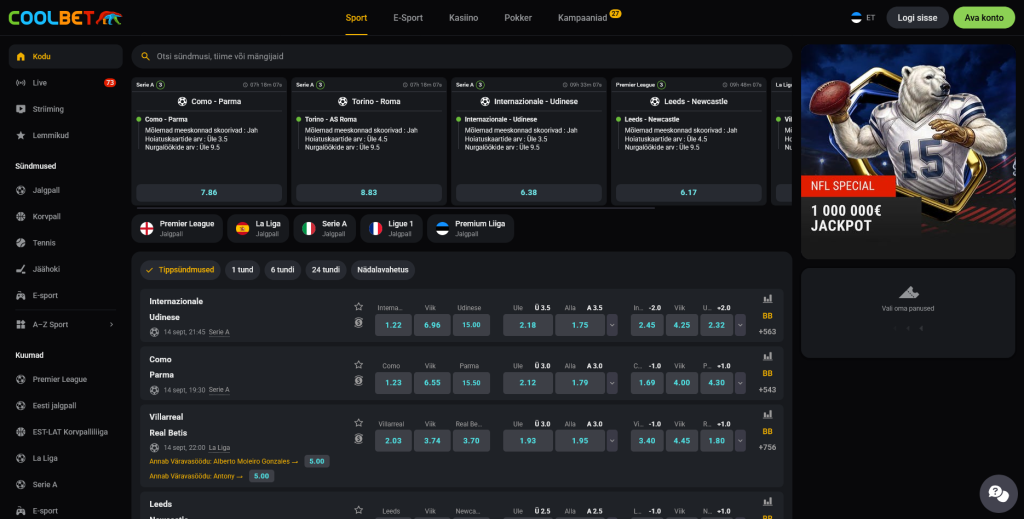
Task: Open Eesti jalgpall in sidebar
Action: (x=65, y=405)
